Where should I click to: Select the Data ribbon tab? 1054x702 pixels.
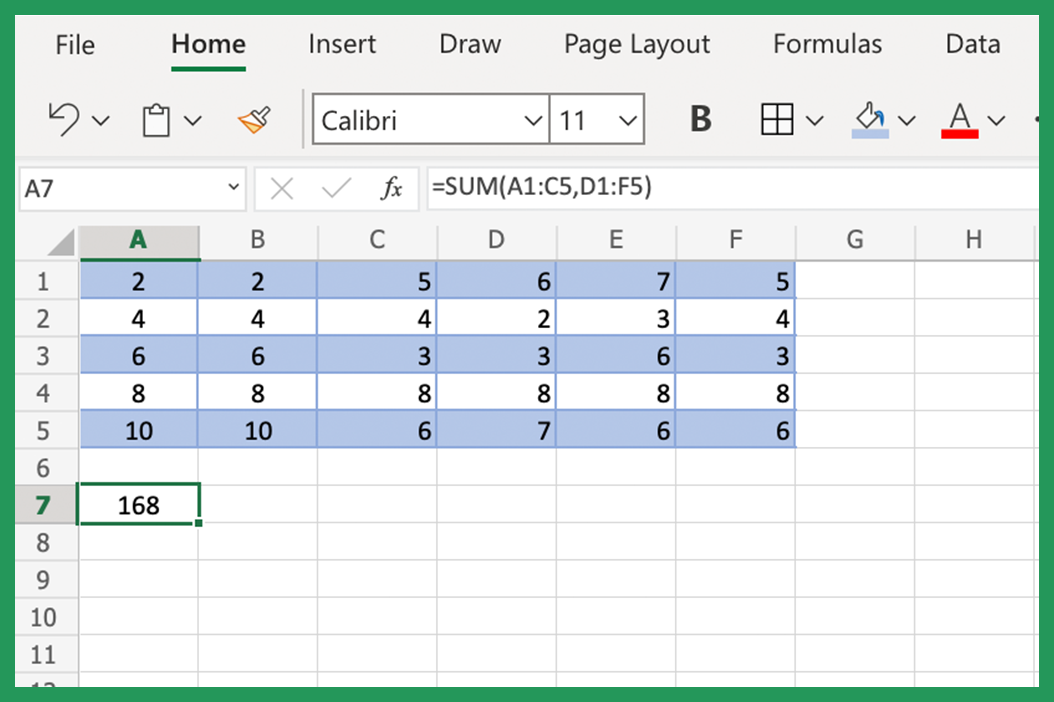click(x=971, y=44)
